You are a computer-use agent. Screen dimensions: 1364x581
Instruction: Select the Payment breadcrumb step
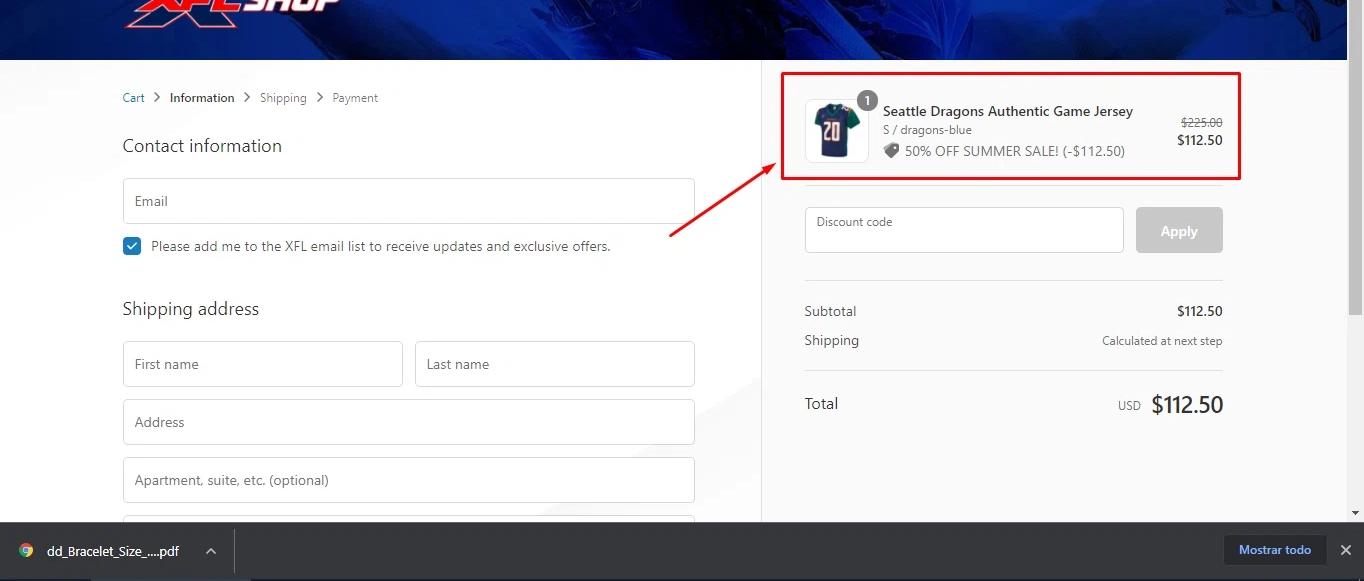coord(355,98)
